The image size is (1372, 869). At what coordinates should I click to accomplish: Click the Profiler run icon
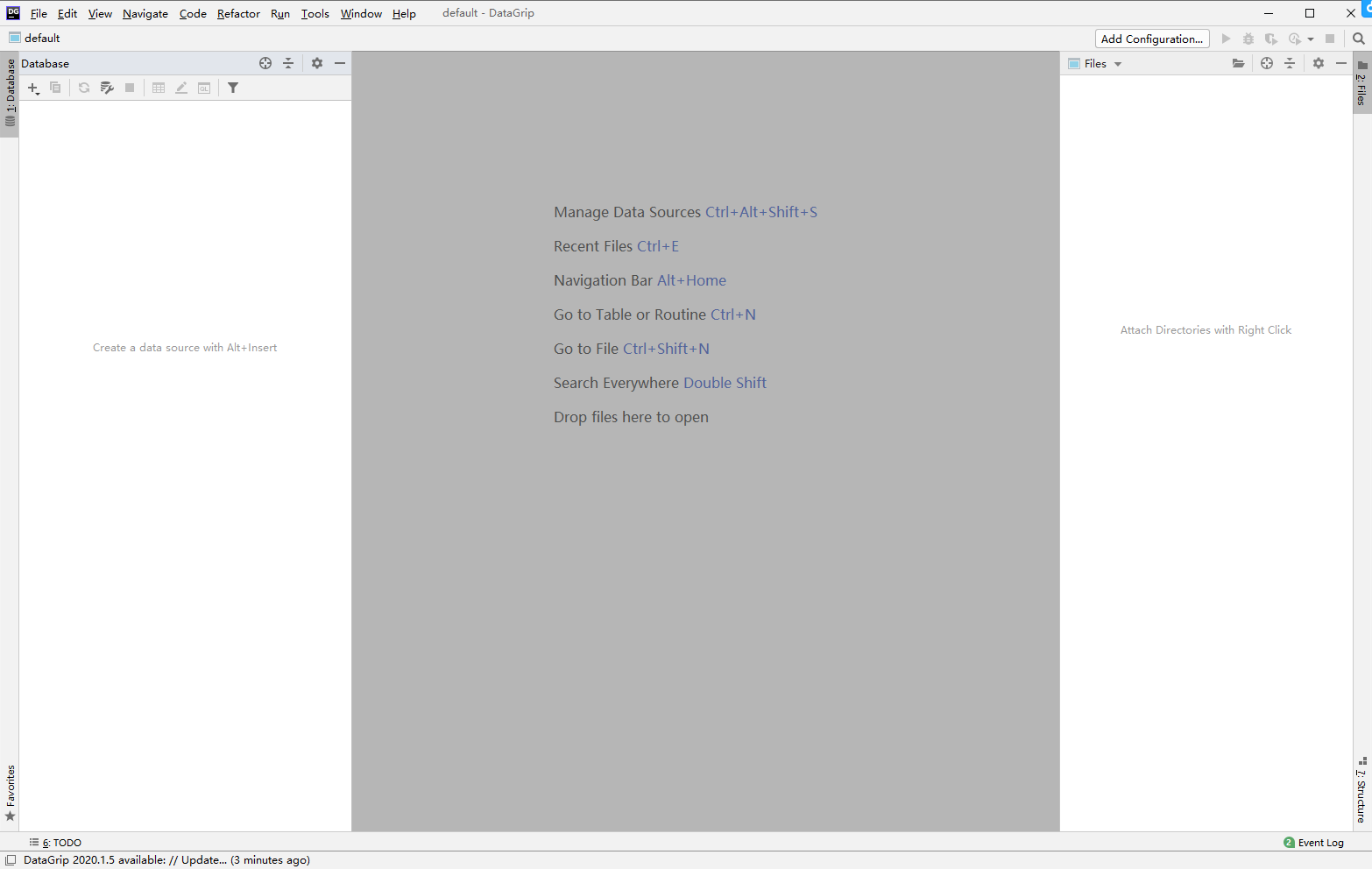tap(1295, 39)
